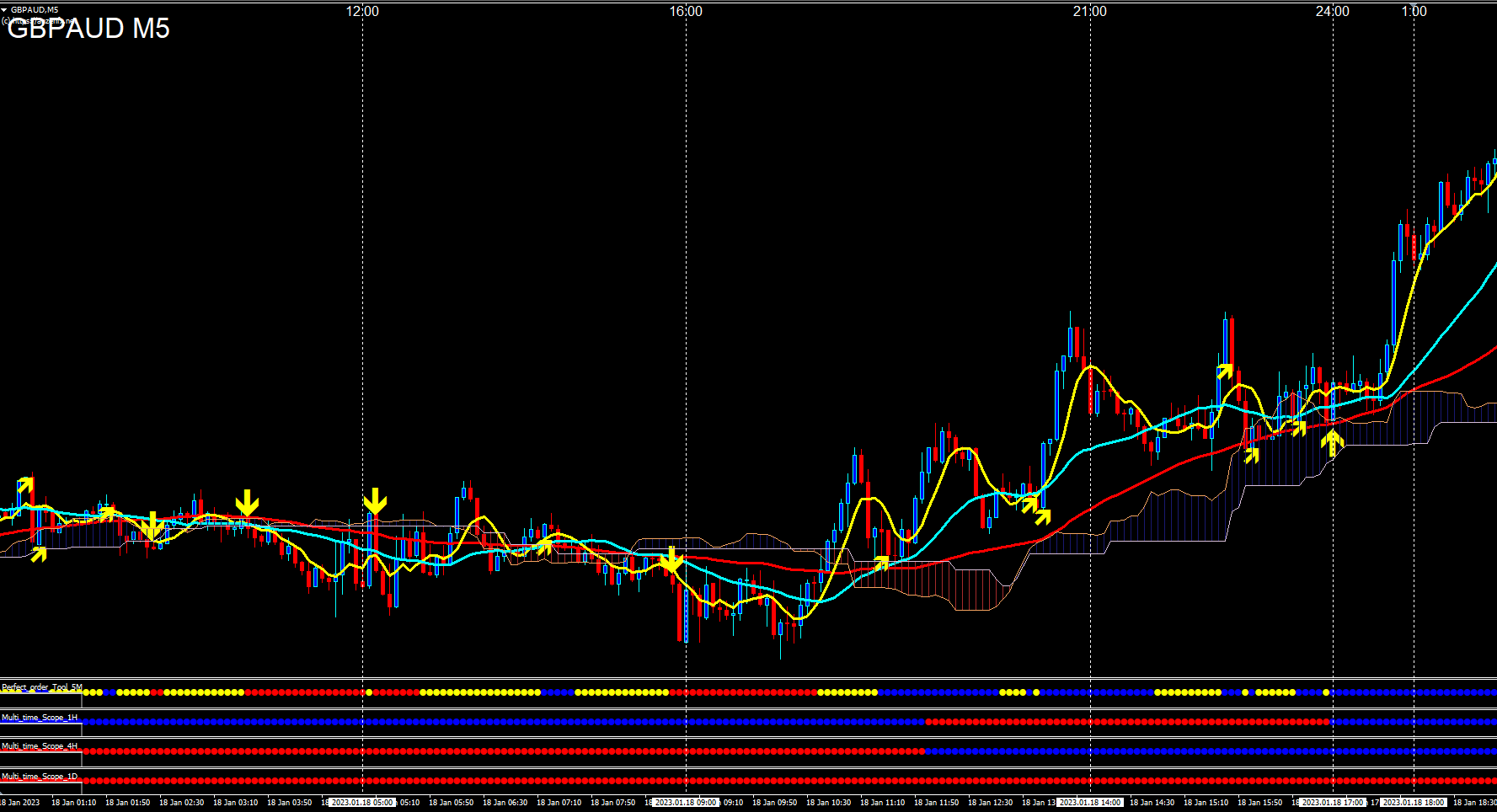1497x812 pixels.
Task: Click the highlighted 2023.01.18 18:00 date marker
Action: [x=1414, y=803]
